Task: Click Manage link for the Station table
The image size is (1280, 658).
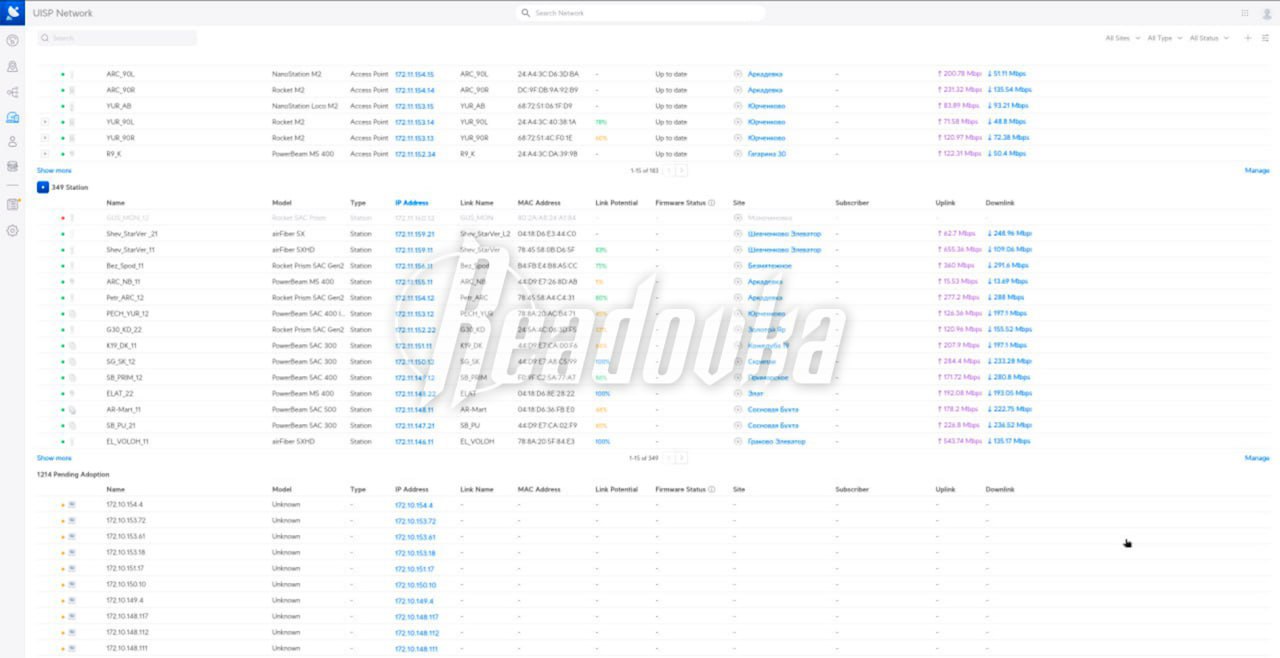Action: 1256,458
